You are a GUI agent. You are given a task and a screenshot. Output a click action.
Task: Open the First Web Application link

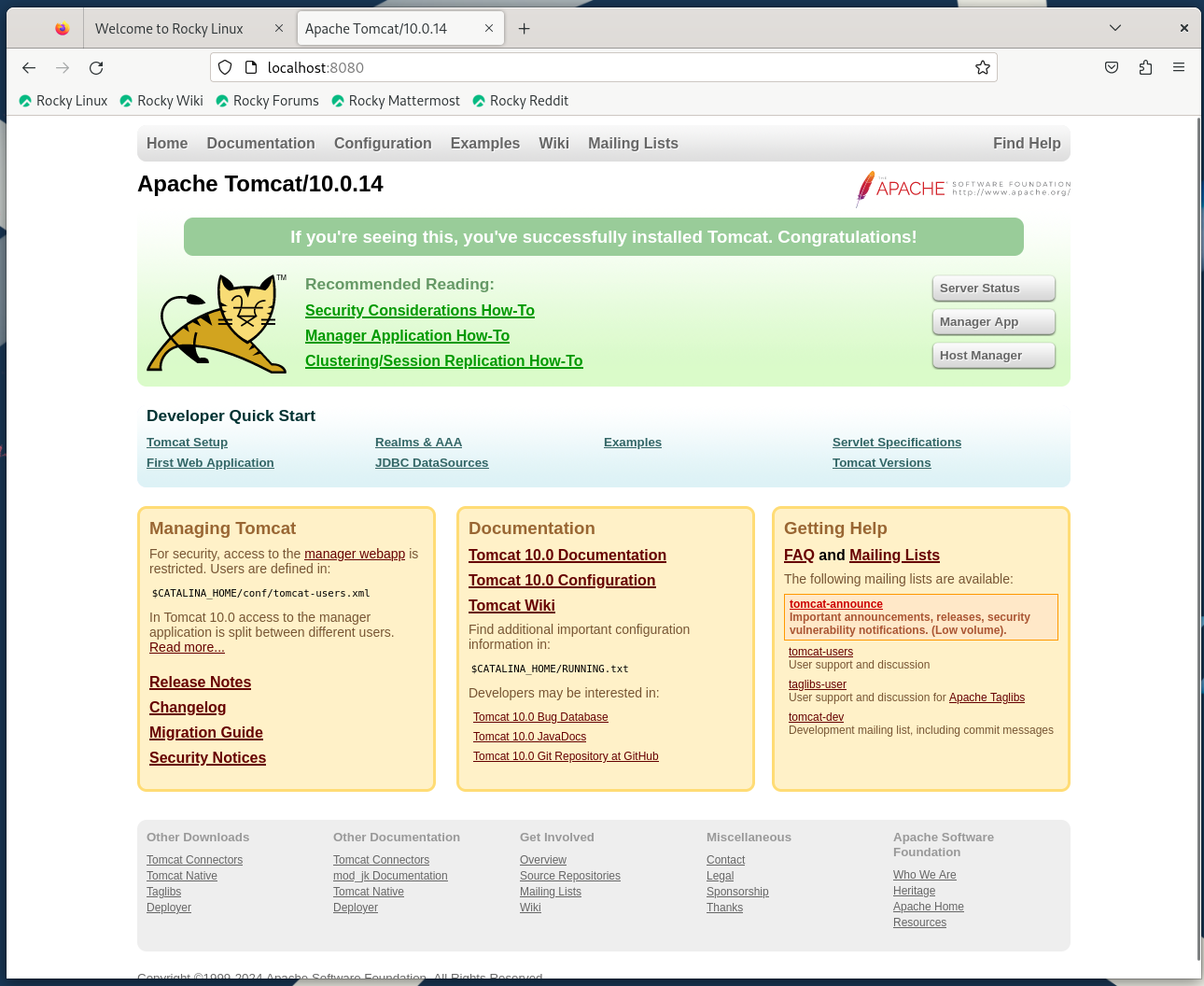(x=210, y=463)
